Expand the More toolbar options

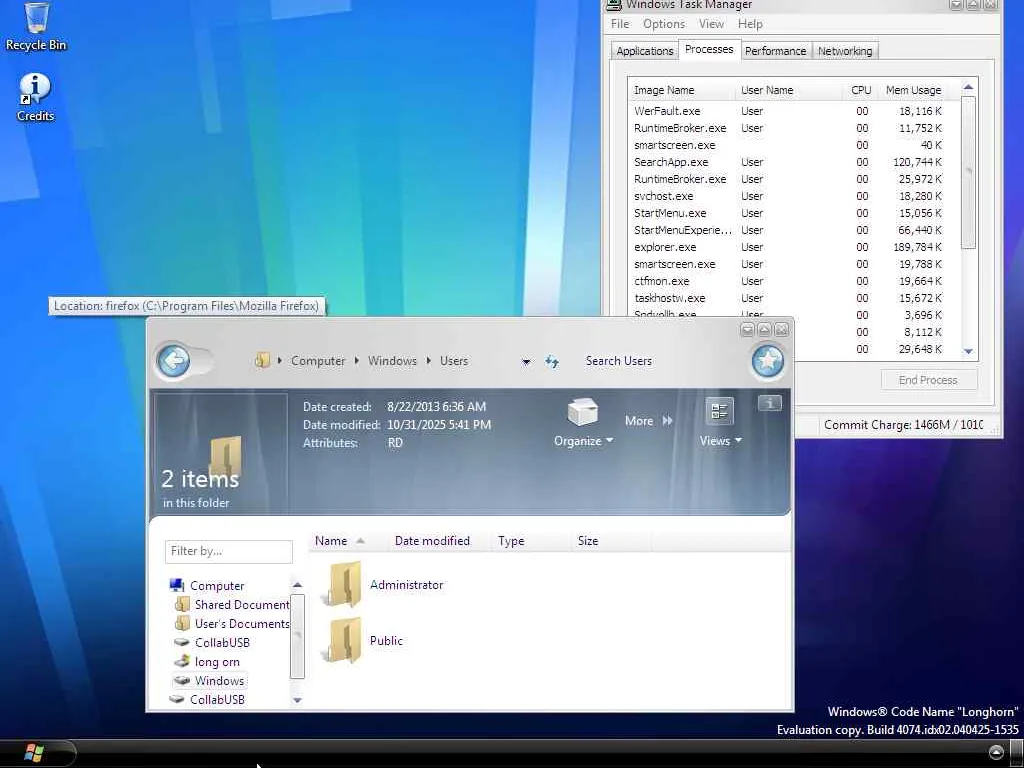coord(648,421)
